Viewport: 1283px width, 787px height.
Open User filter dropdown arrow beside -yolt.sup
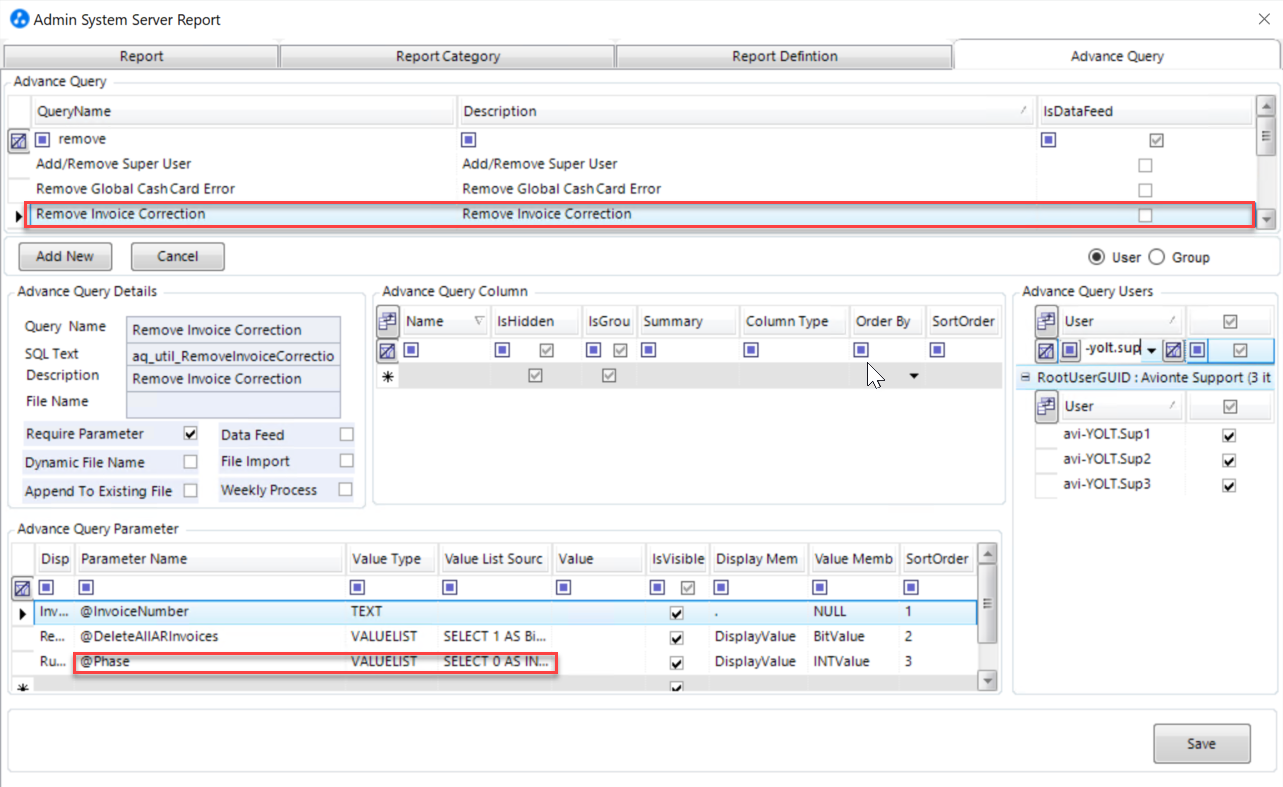click(x=1152, y=351)
